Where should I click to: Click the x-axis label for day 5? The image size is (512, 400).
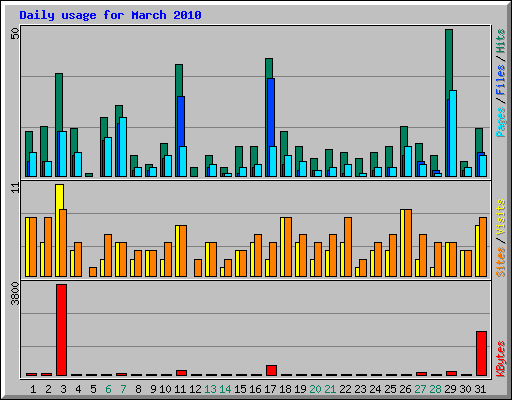93,389
